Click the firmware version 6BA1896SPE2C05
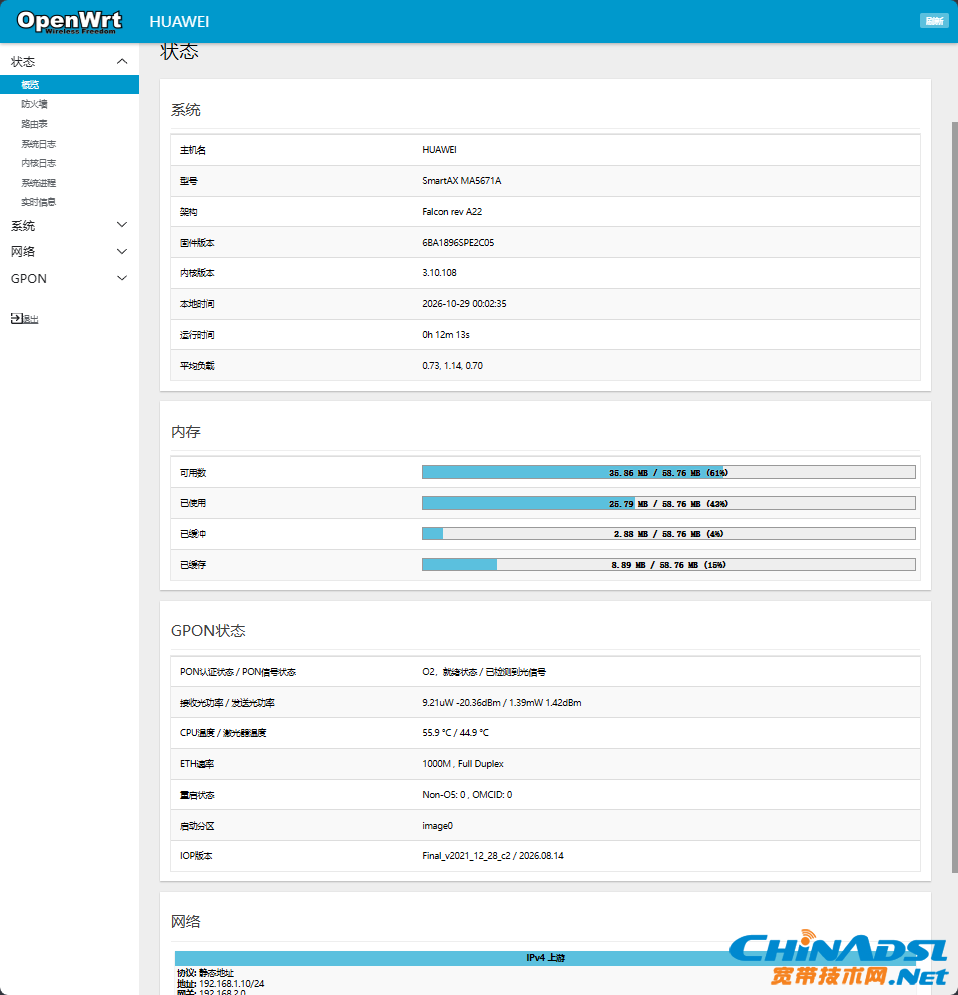This screenshot has height=995, width=958. click(x=458, y=242)
